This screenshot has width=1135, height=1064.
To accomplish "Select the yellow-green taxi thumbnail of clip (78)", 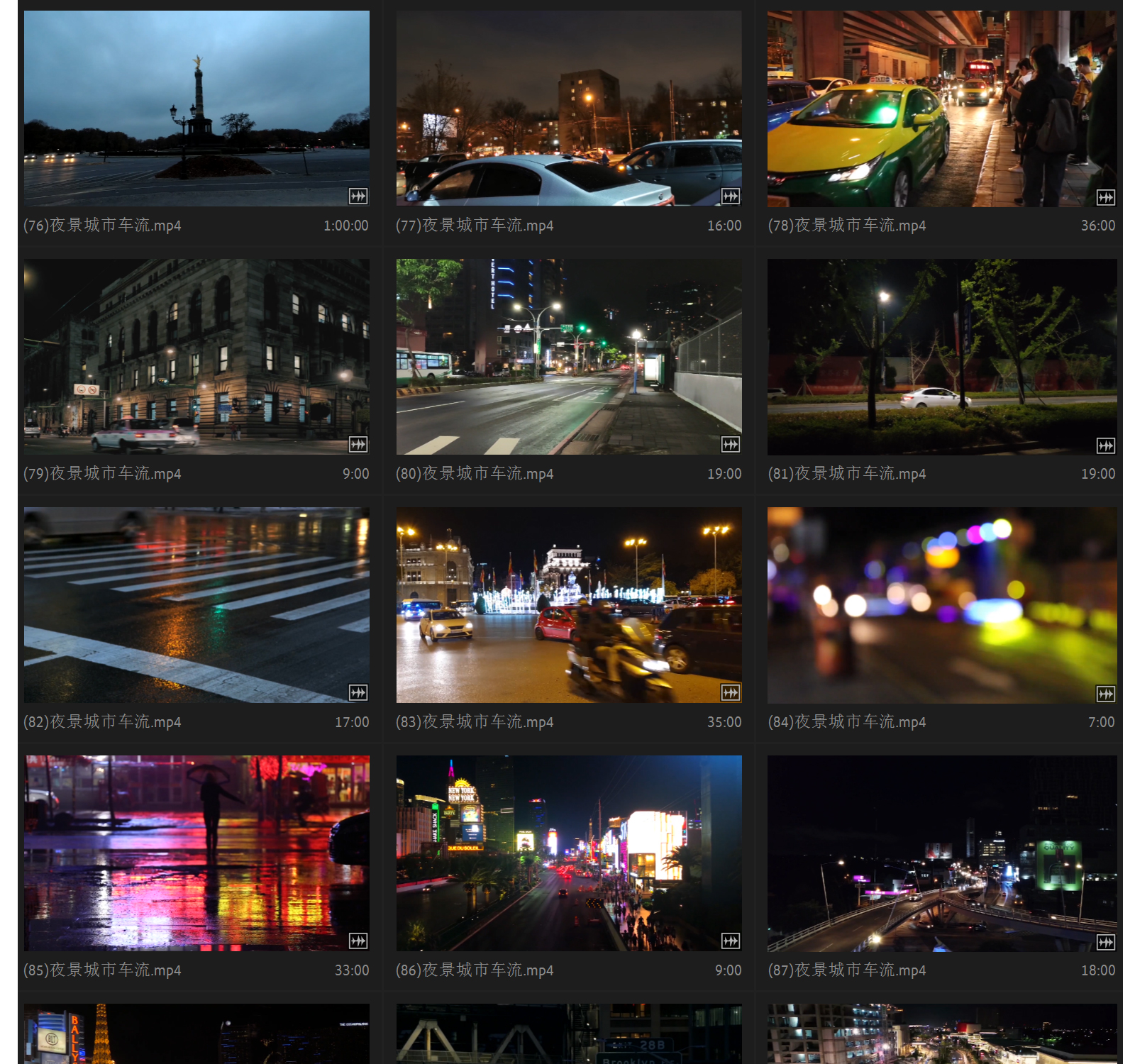I will pos(942,109).
